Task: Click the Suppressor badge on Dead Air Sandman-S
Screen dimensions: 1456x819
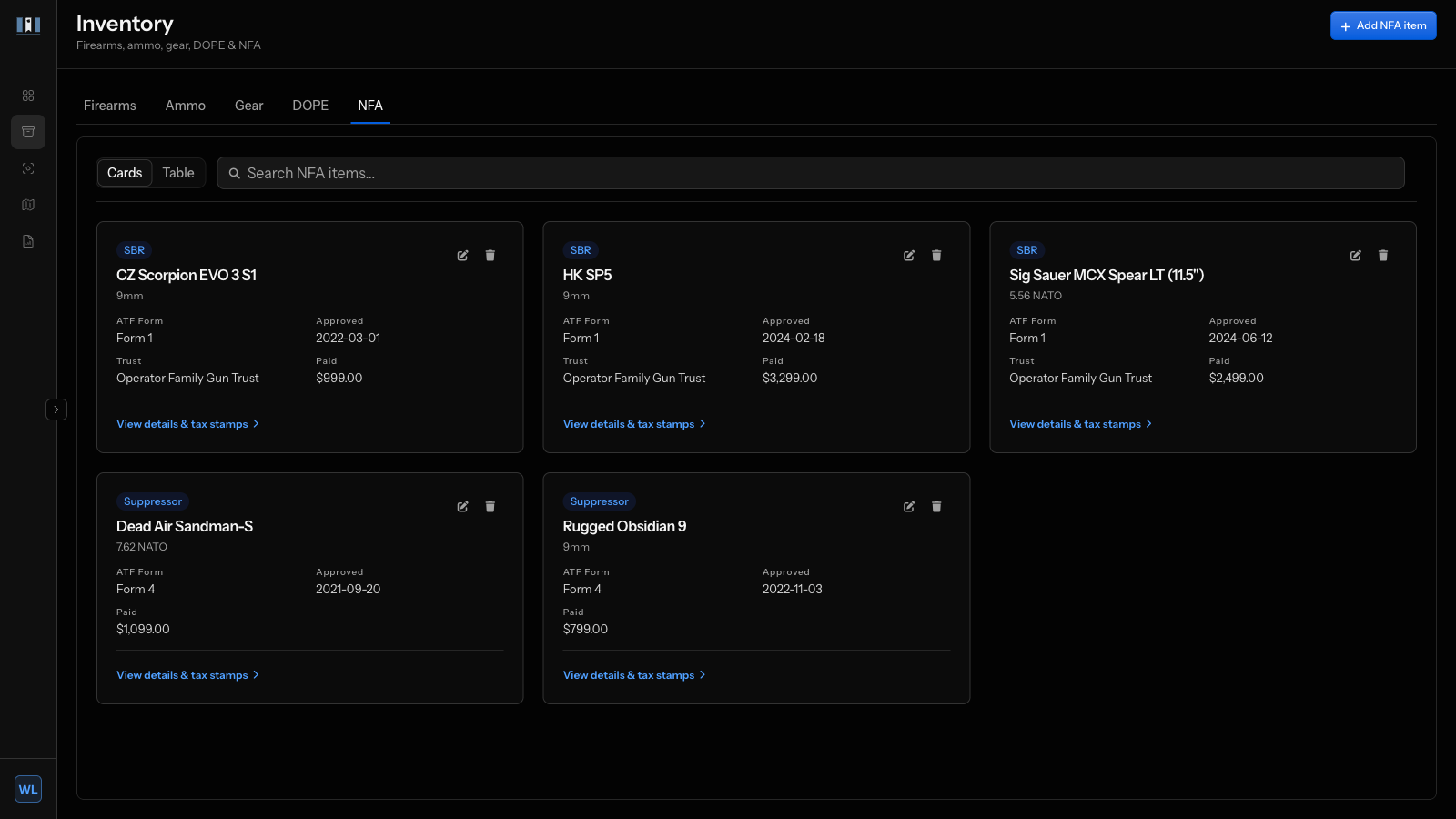Action: click(153, 501)
